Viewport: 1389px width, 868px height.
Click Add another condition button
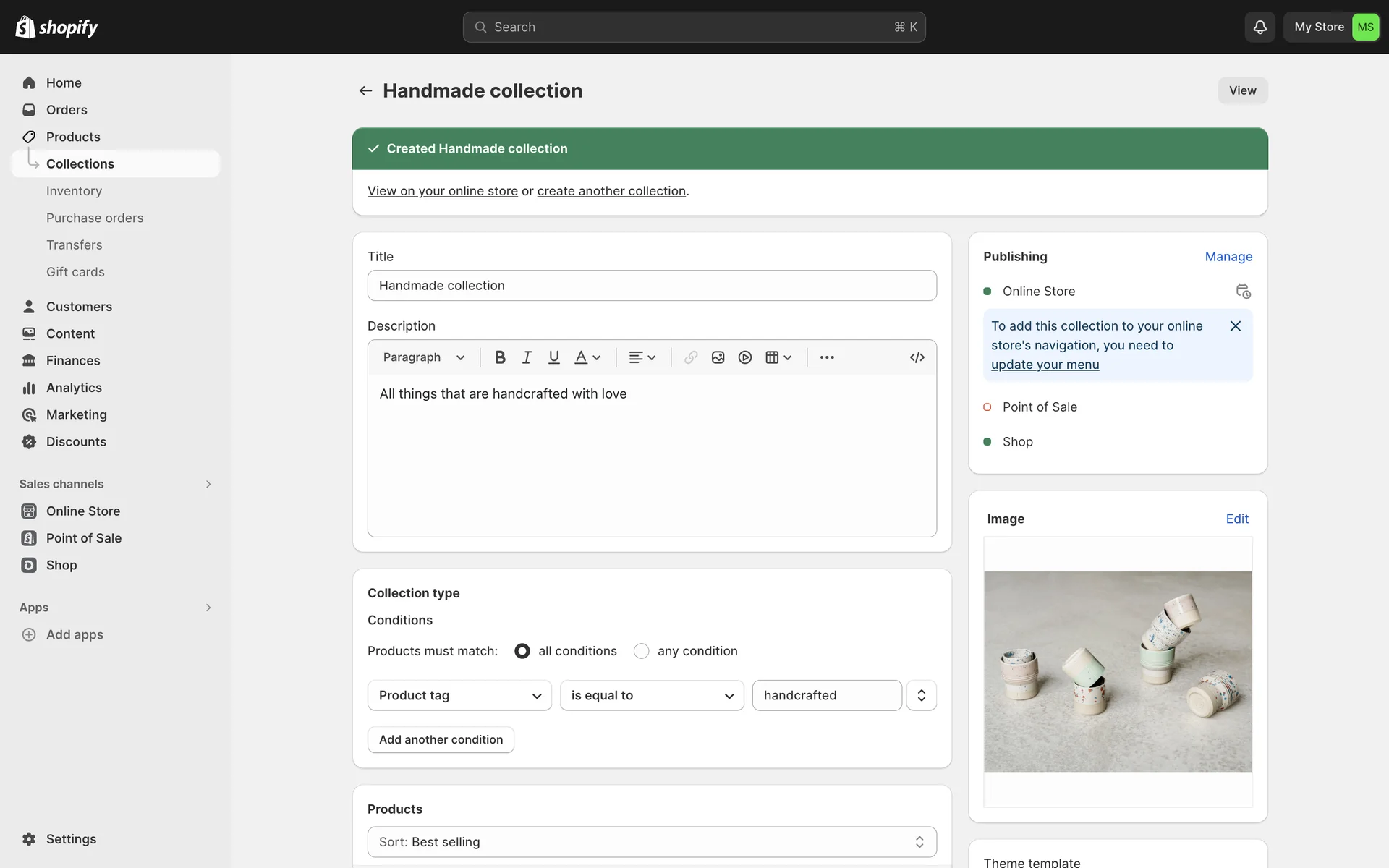tap(441, 739)
